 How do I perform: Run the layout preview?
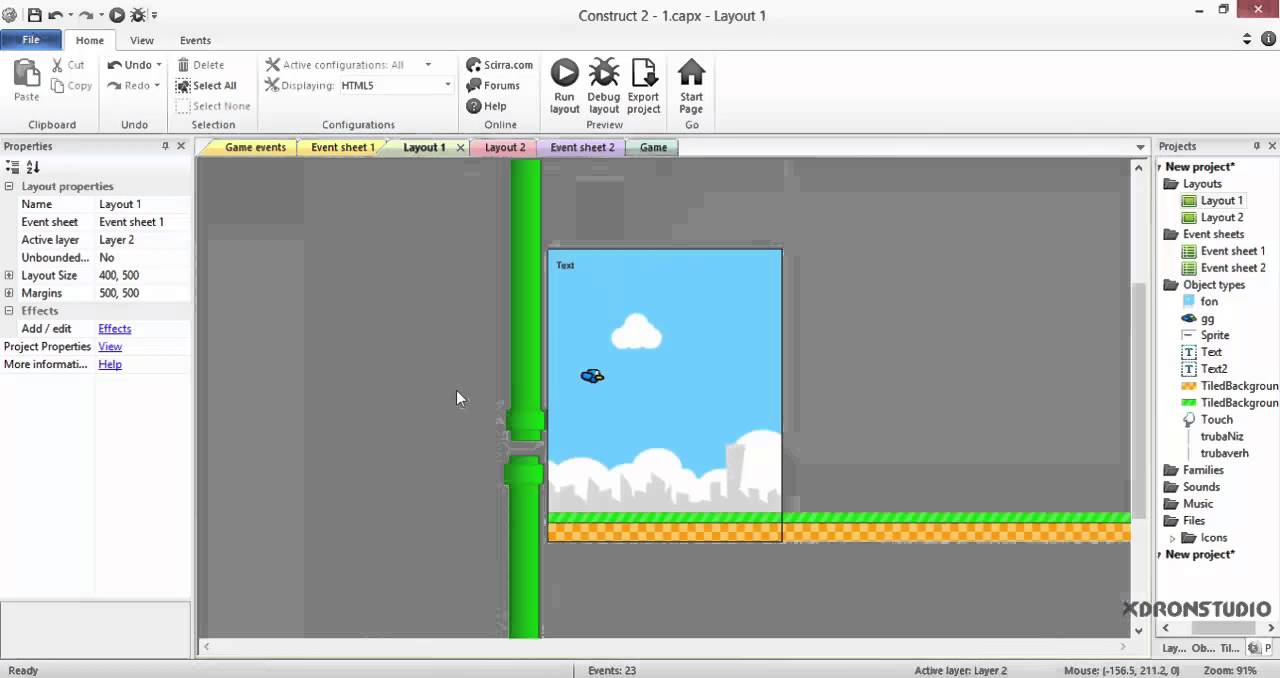coord(564,85)
